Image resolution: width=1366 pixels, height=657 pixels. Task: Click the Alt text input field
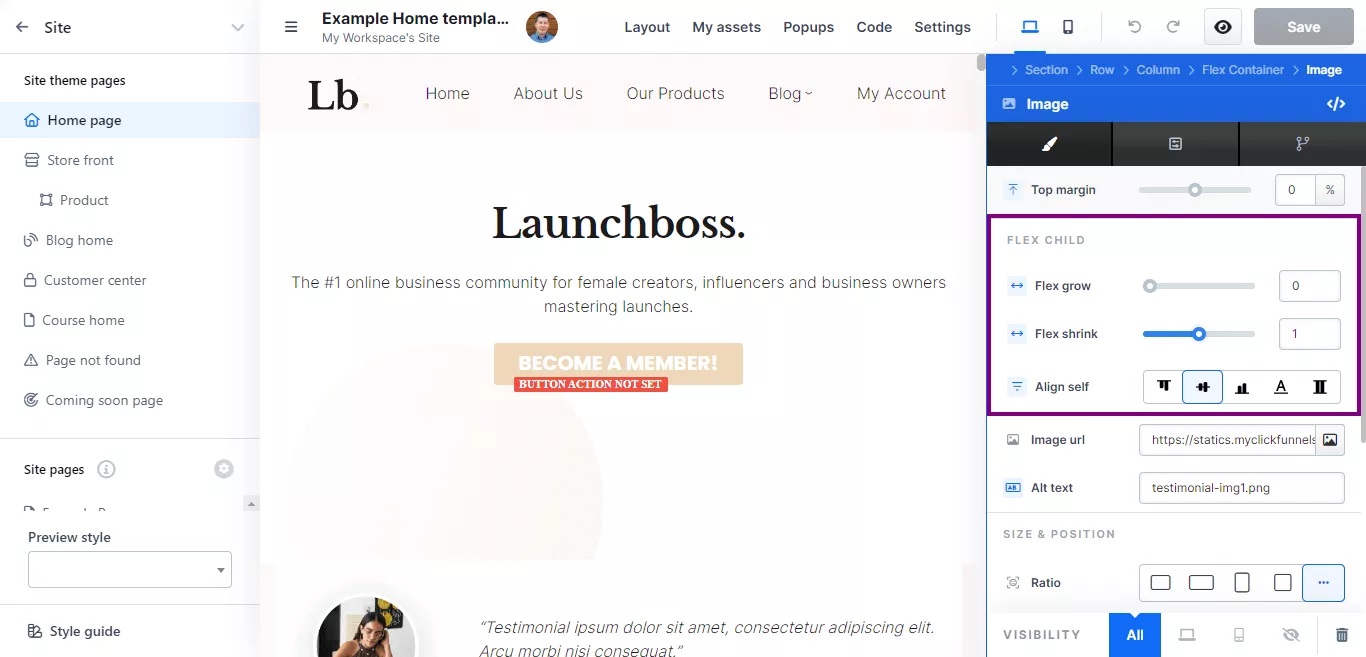[1240, 488]
